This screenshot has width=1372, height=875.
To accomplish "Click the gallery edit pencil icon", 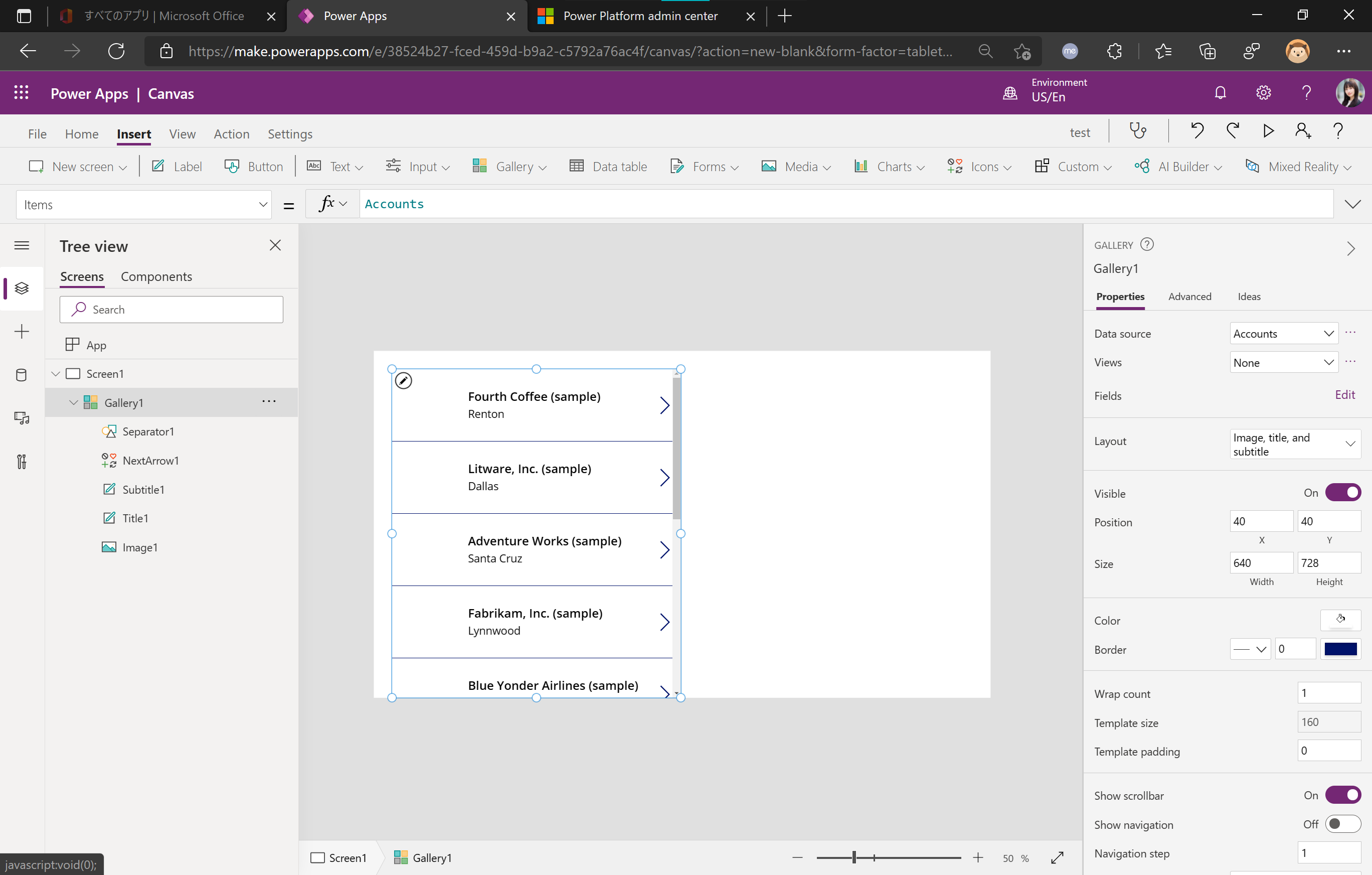I will [x=403, y=380].
